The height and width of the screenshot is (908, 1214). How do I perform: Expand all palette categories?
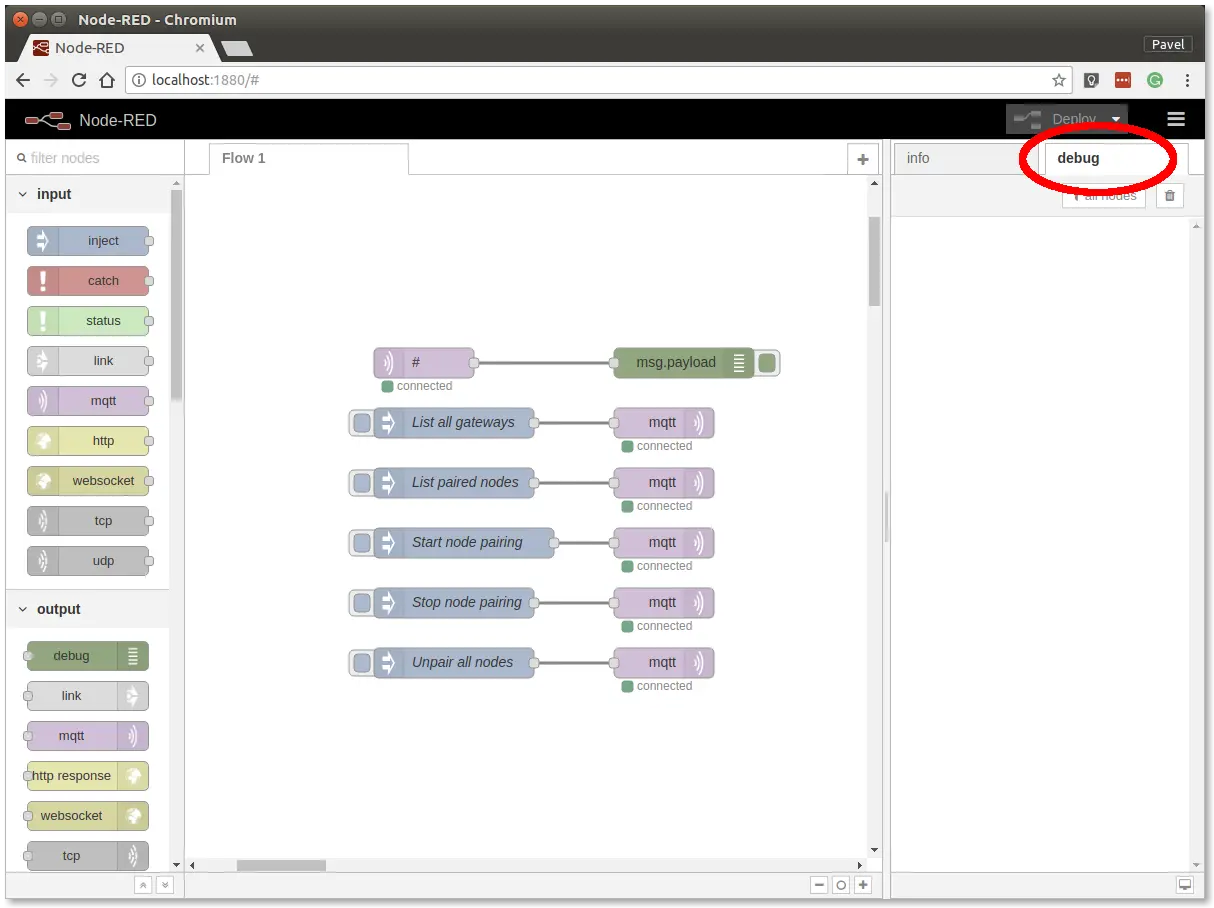click(x=165, y=885)
